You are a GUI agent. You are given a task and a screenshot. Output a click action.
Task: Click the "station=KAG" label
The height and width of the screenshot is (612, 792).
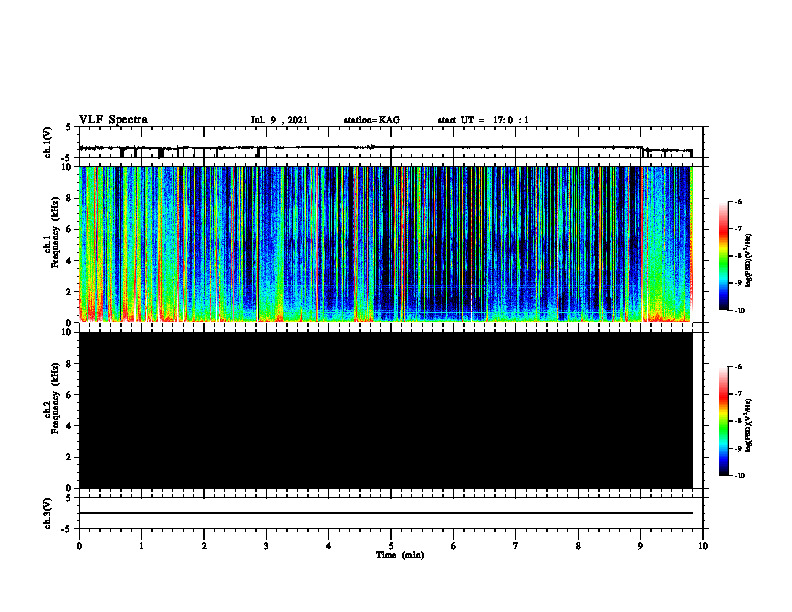[x=371, y=120]
